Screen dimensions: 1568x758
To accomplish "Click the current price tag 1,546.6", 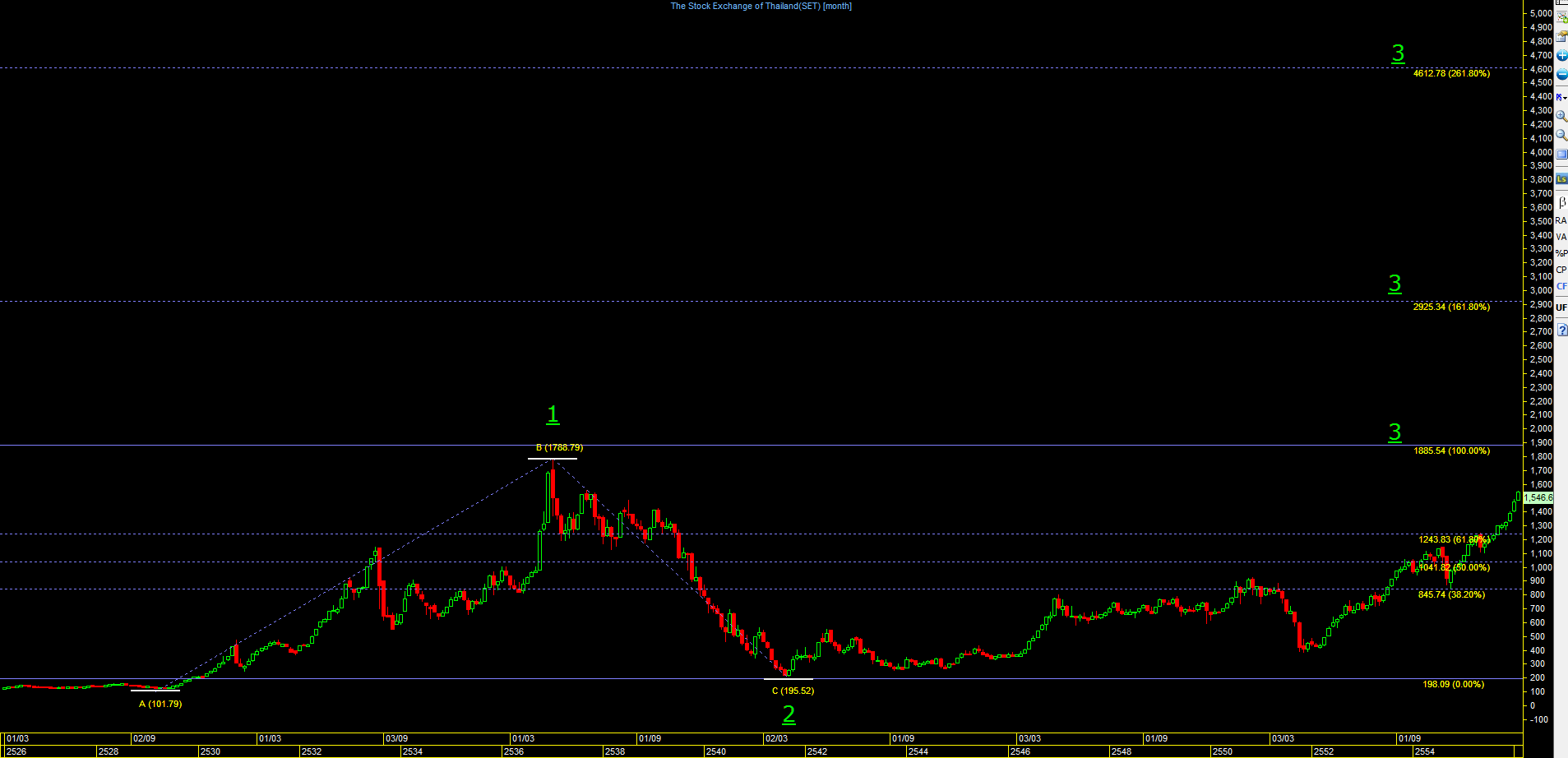I will pos(1538,497).
